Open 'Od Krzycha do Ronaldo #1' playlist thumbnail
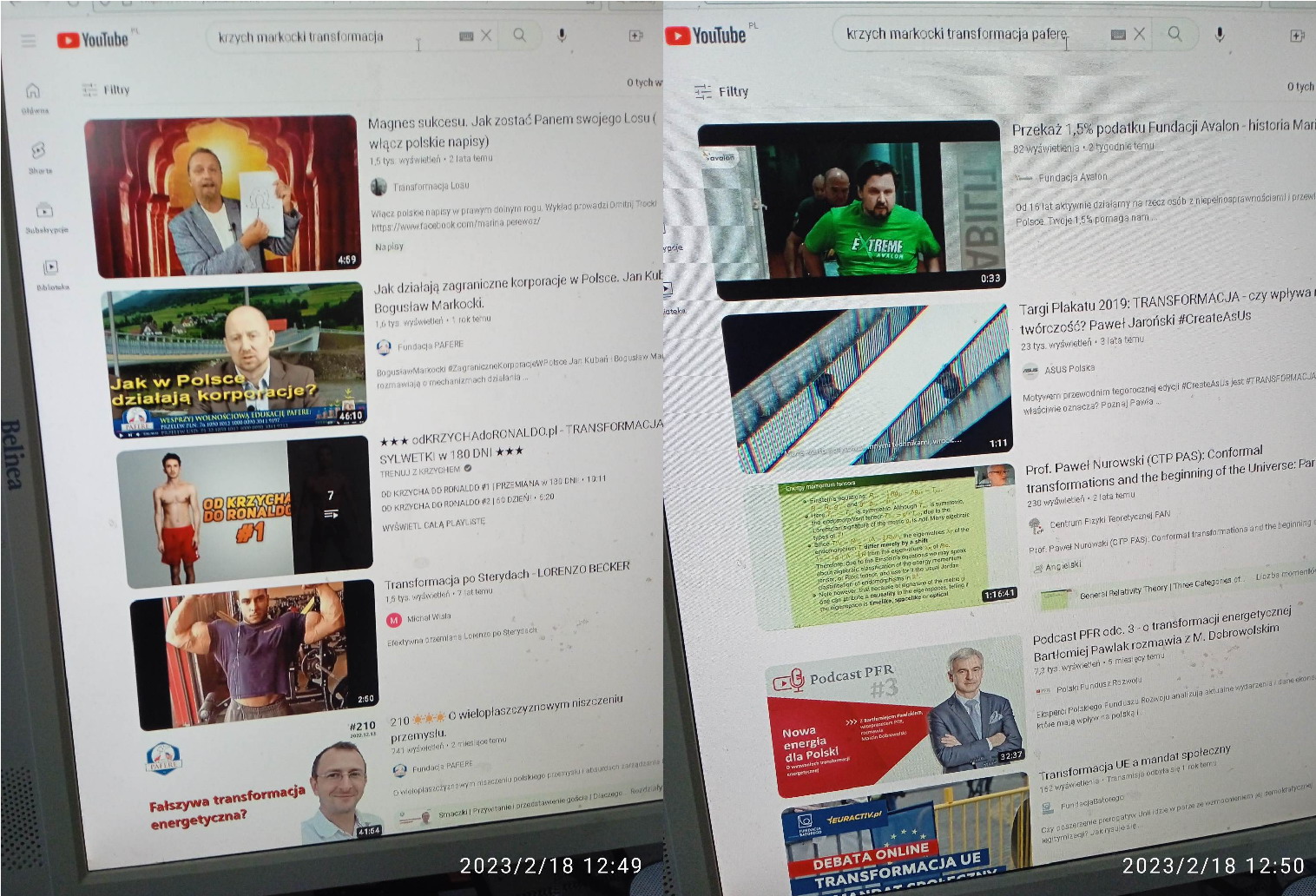 (245, 511)
